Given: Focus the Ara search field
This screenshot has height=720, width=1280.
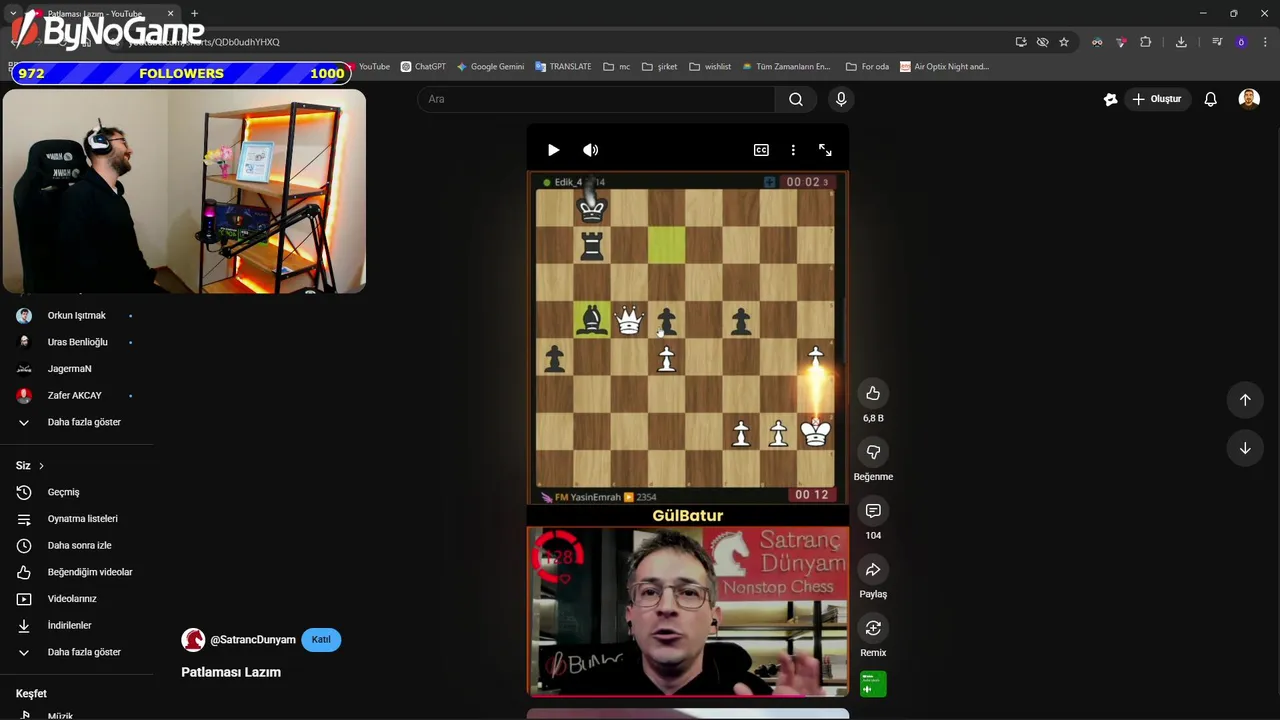Looking at the screenshot, I should tap(596, 99).
